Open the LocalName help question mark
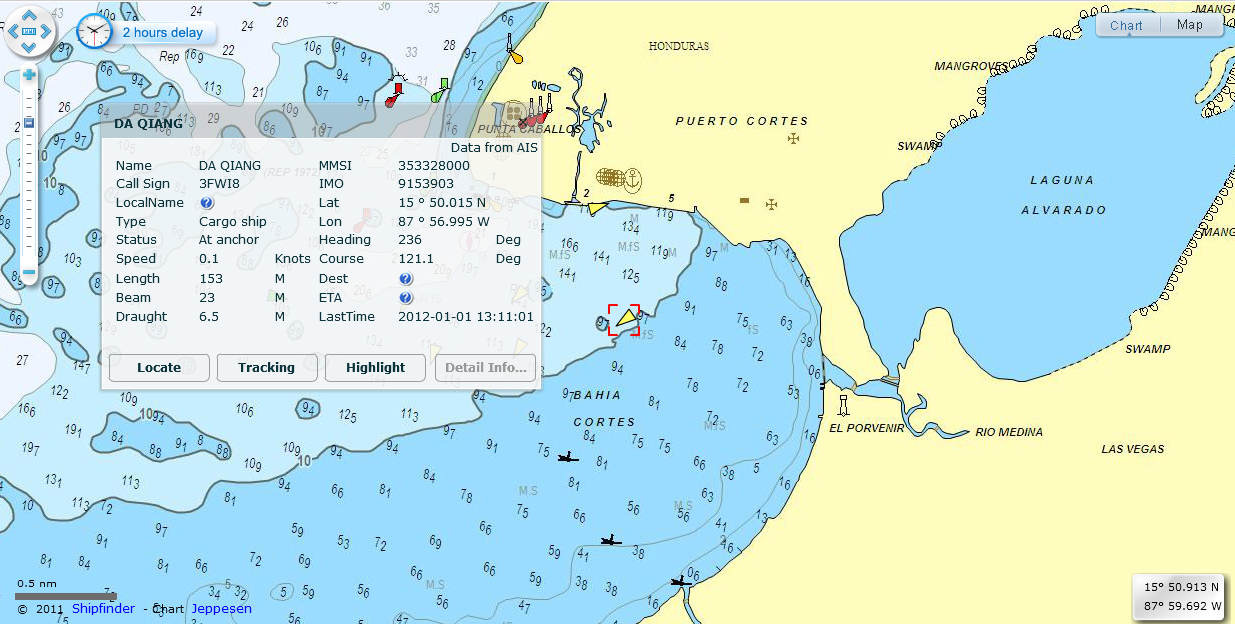The height and width of the screenshot is (624, 1235). tap(206, 202)
